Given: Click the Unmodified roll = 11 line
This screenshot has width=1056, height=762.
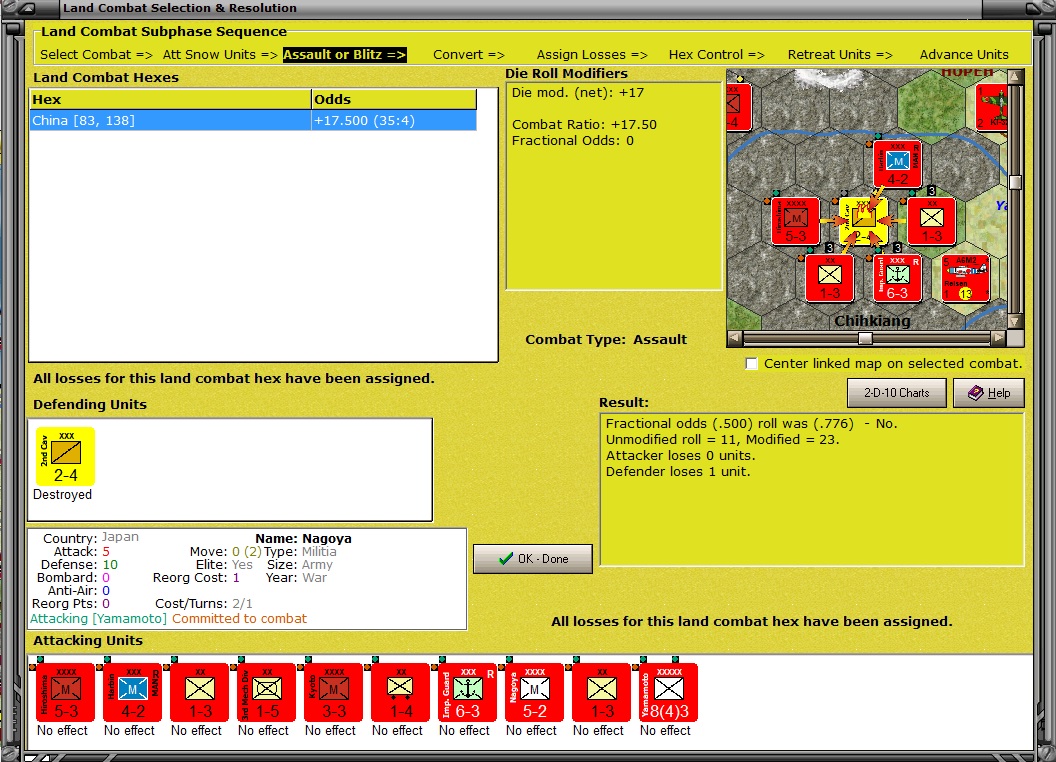Looking at the screenshot, I should [722, 440].
